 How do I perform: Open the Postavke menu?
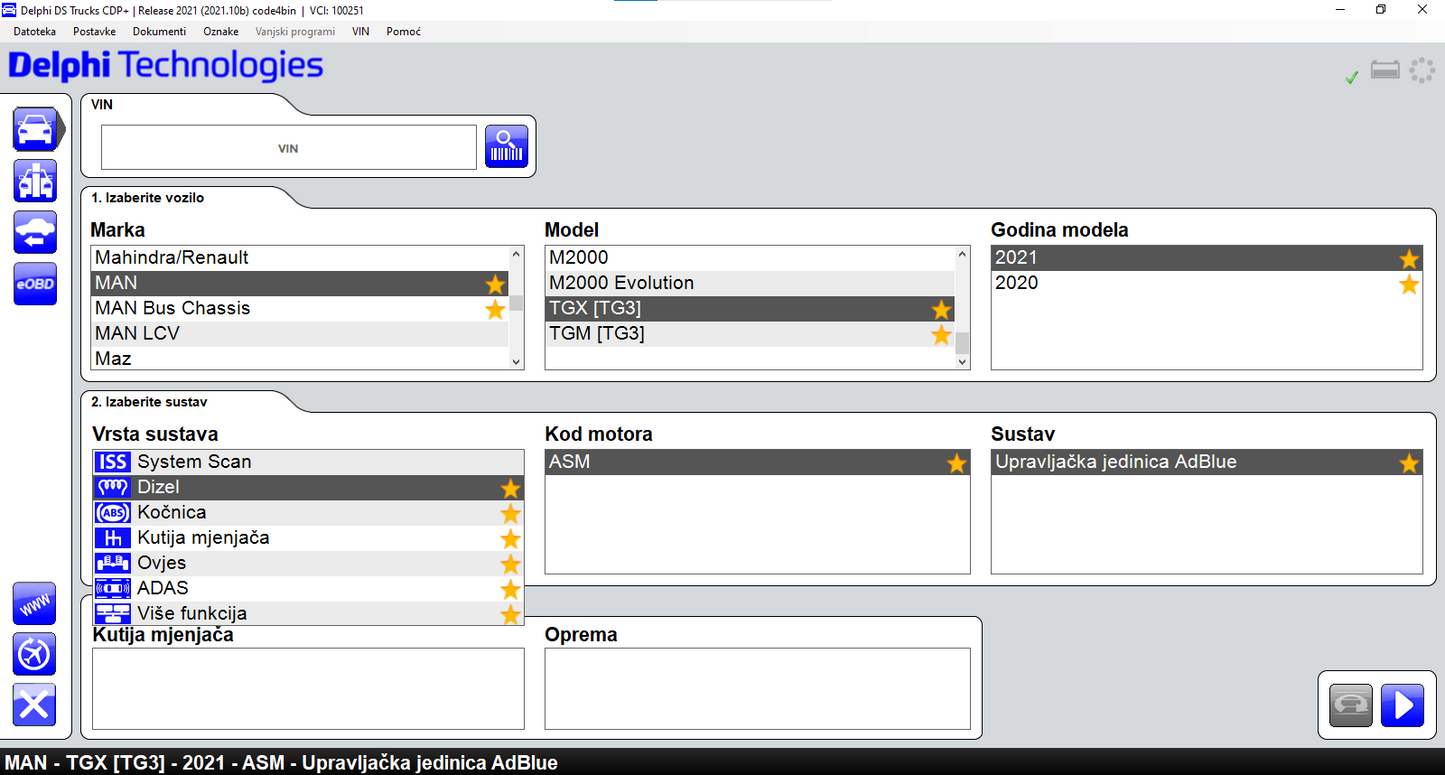pos(94,32)
